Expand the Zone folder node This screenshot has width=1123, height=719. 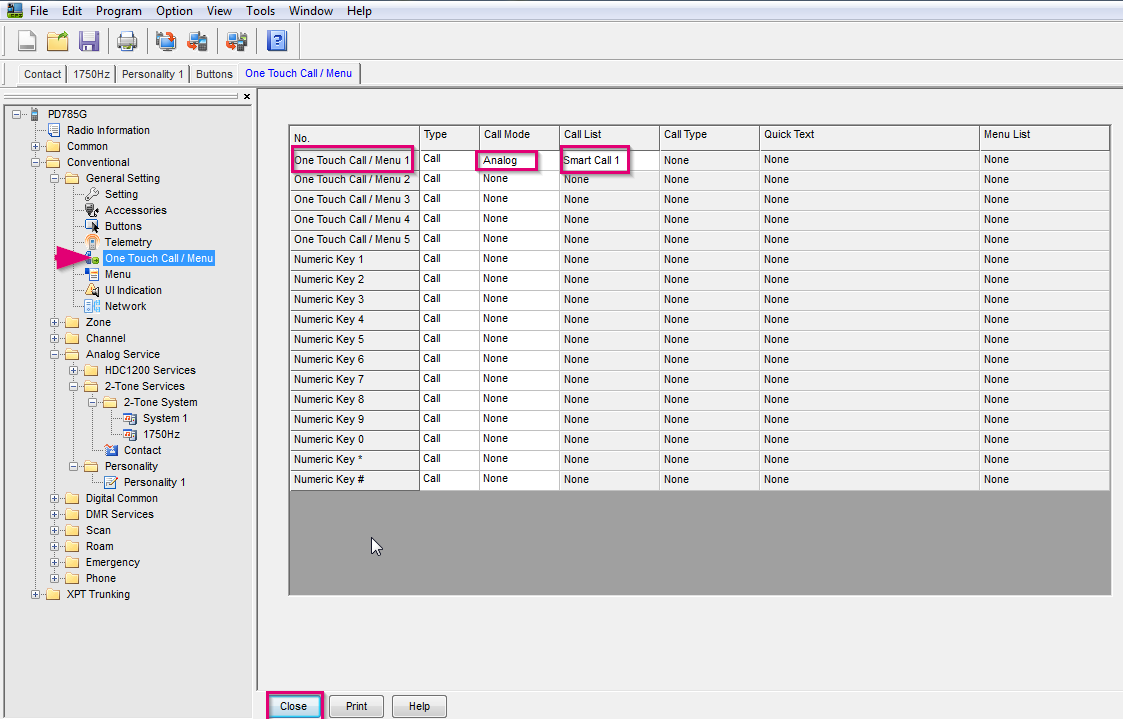click(54, 322)
